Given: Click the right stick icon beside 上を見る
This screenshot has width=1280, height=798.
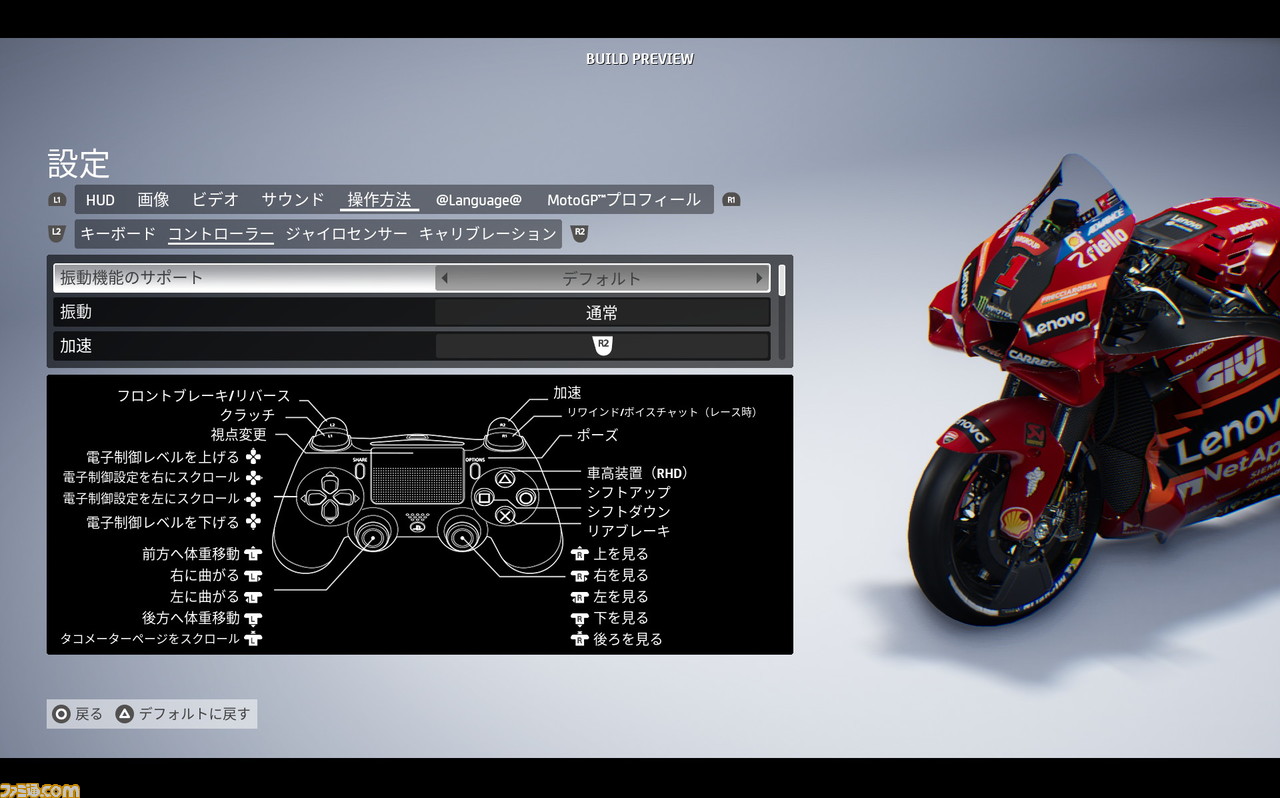Looking at the screenshot, I should point(578,554).
